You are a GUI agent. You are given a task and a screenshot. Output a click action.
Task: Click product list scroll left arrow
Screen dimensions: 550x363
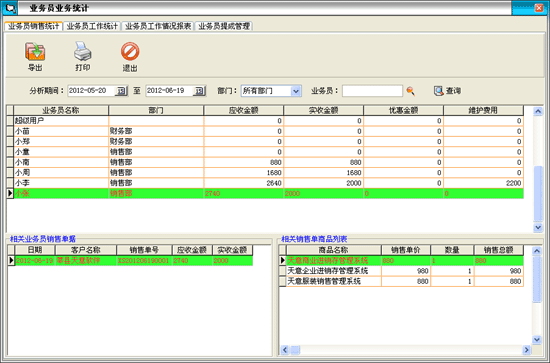point(284,350)
